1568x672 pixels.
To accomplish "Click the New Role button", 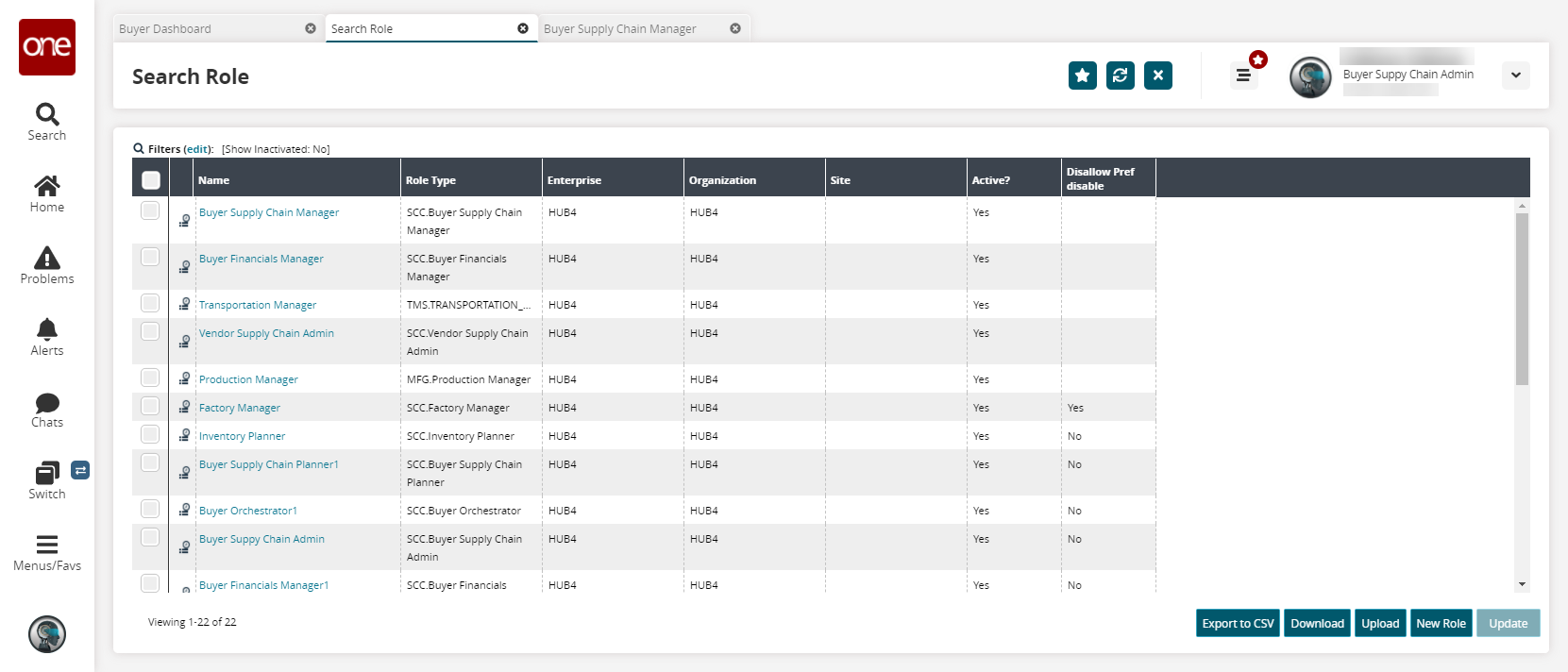I will point(1441,624).
